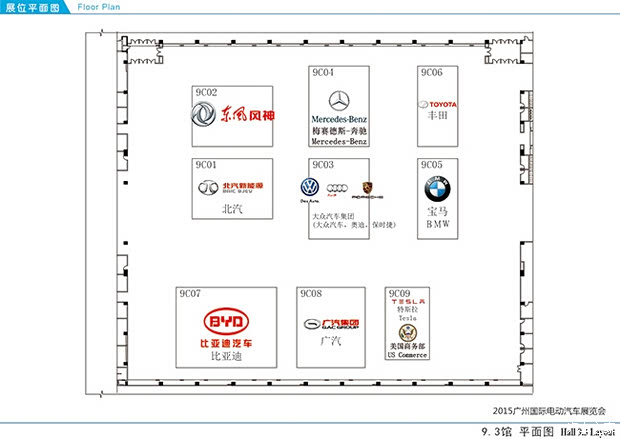Select the booth number label 9C04
Screen dimensions: 620x439
[x=322, y=73]
